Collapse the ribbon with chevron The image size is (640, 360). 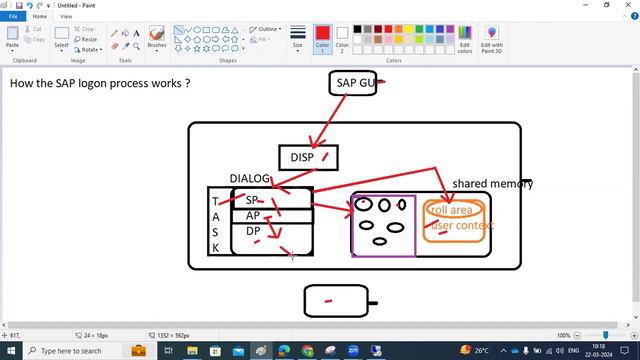click(624, 16)
